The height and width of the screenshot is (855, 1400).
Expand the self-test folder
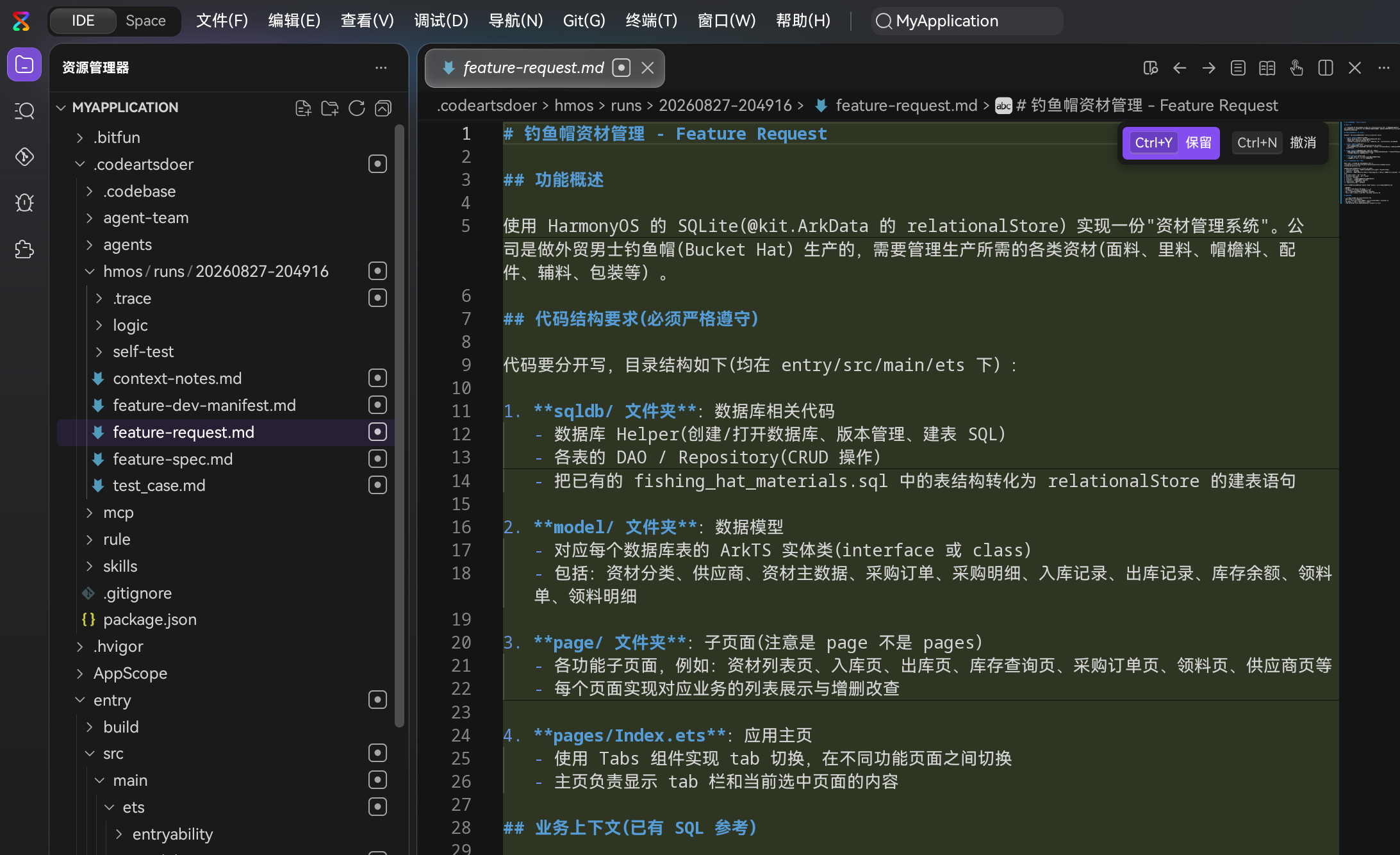(99, 351)
